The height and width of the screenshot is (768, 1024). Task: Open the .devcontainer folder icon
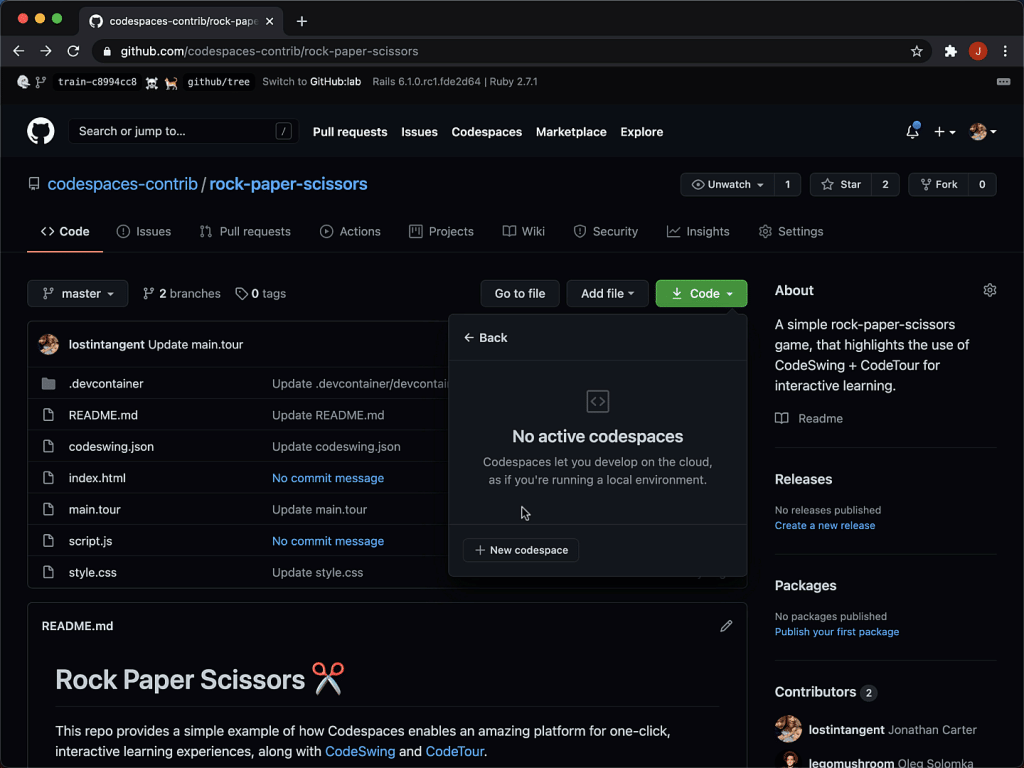49,383
